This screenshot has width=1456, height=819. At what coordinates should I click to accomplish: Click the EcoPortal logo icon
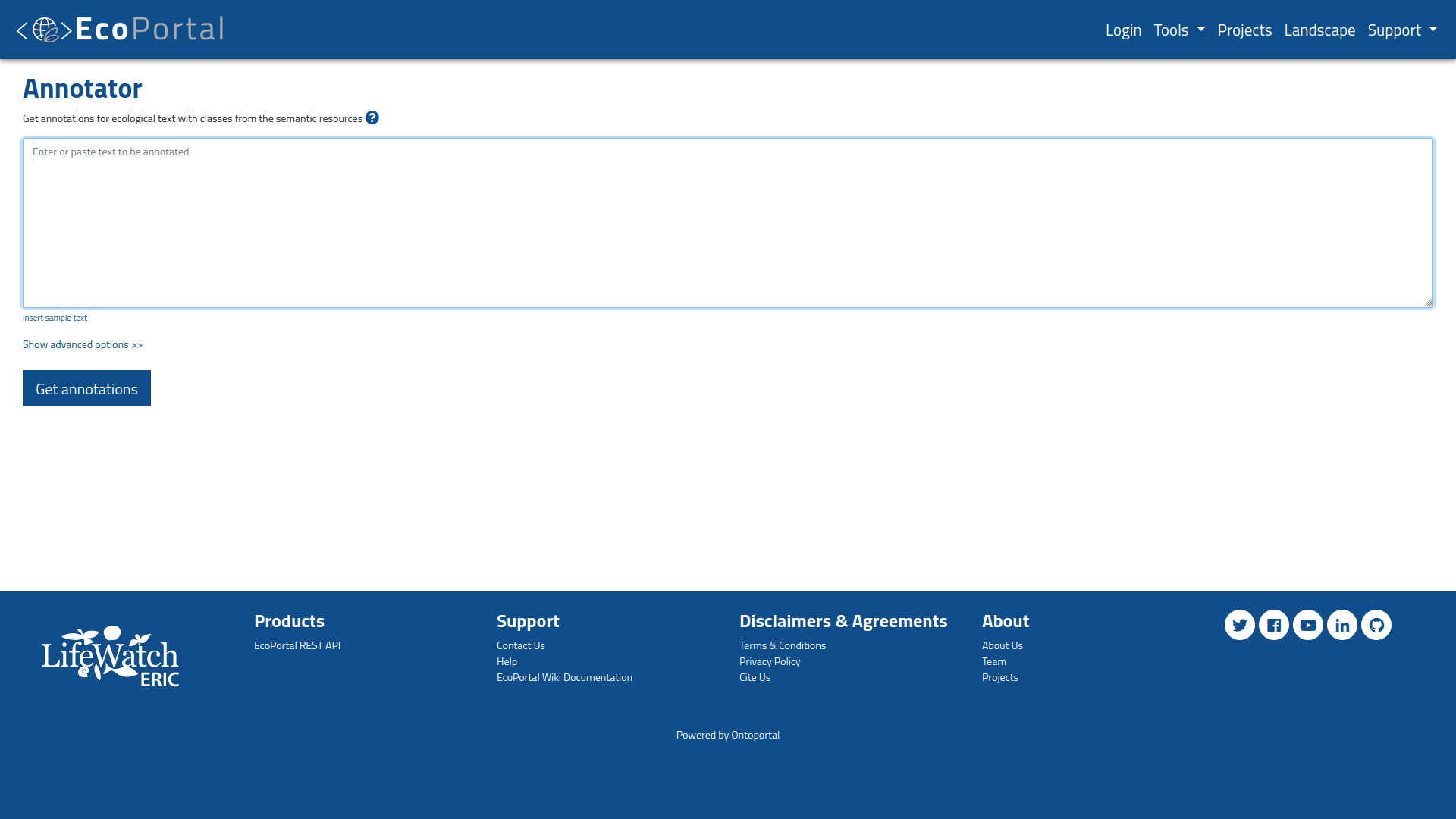pos(43,29)
